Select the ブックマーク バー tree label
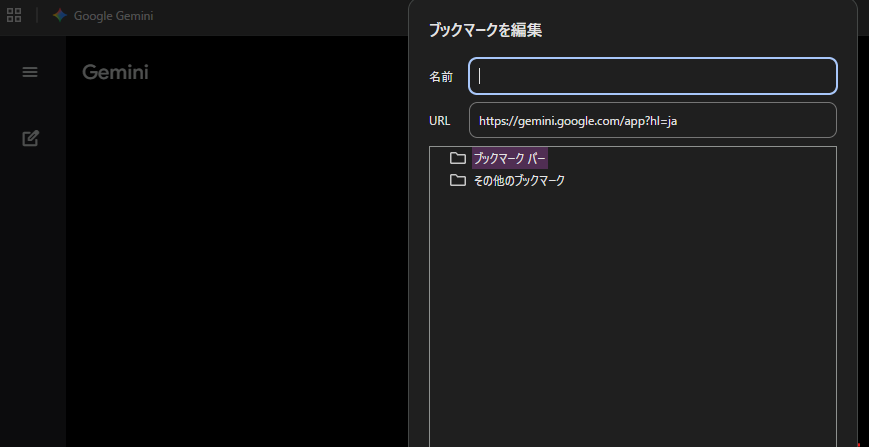 tap(510, 158)
